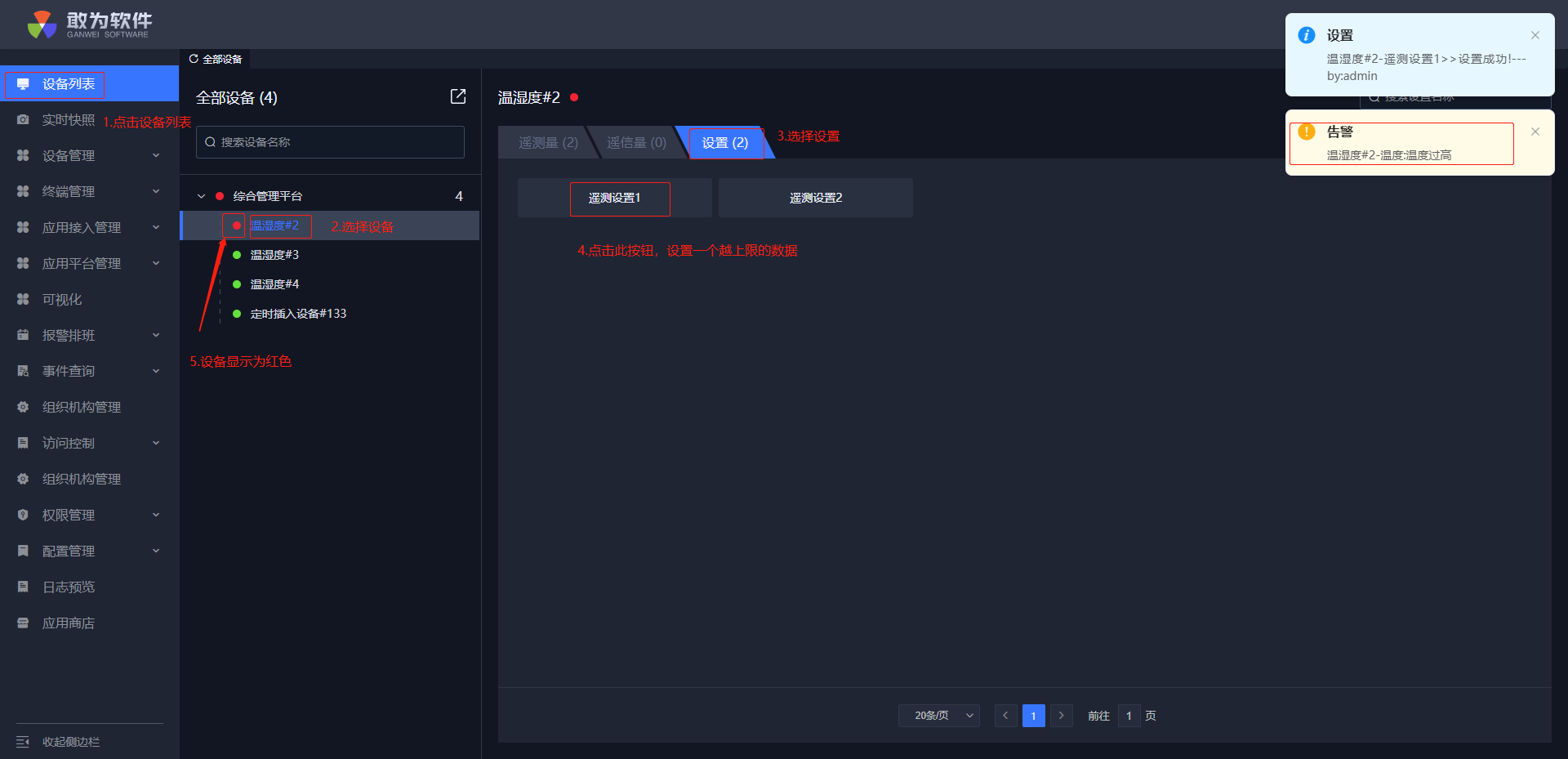Click the 设备管理 sidebar icon

[23, 155]
